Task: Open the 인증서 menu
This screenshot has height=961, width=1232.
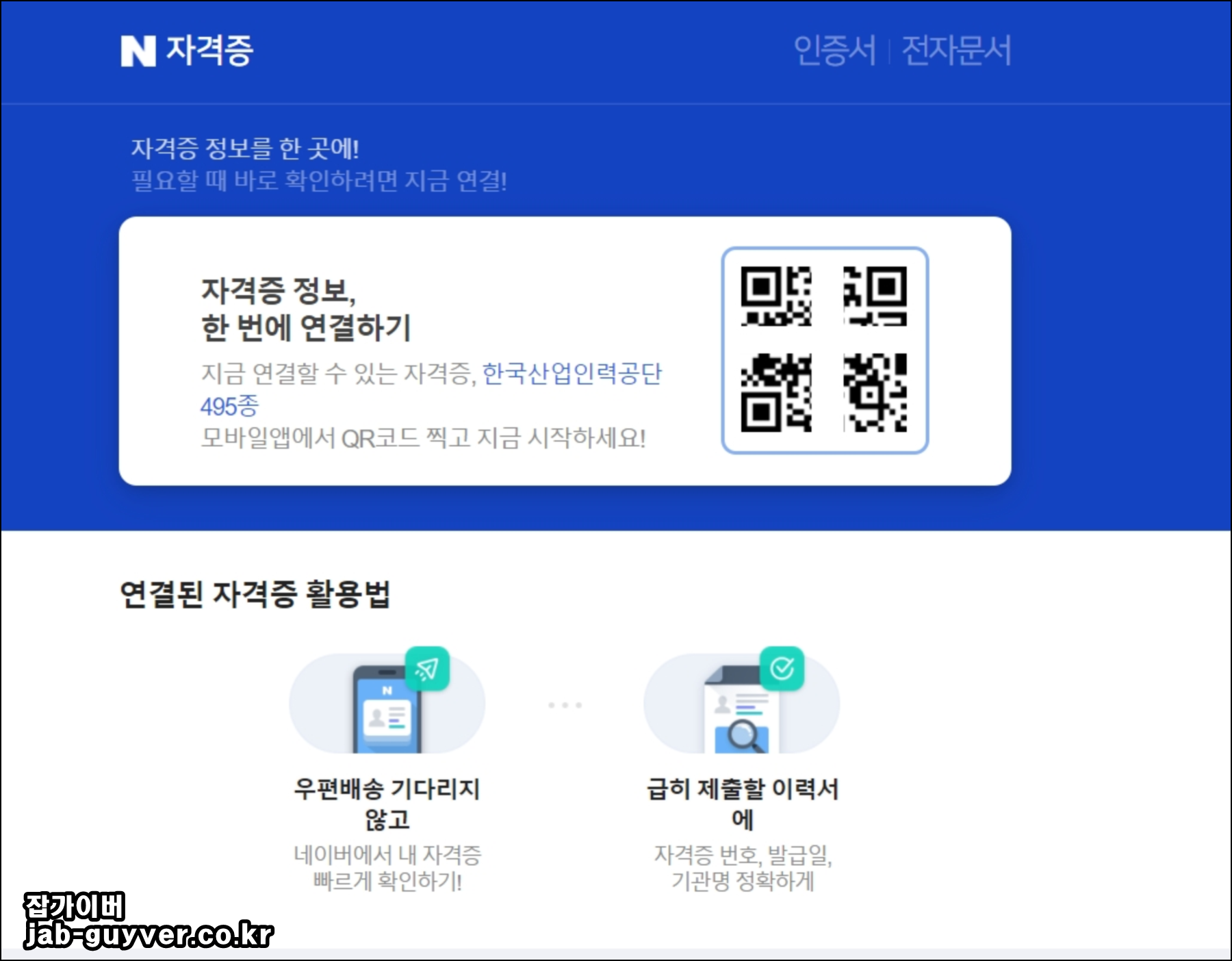Action: pos(834,51)
